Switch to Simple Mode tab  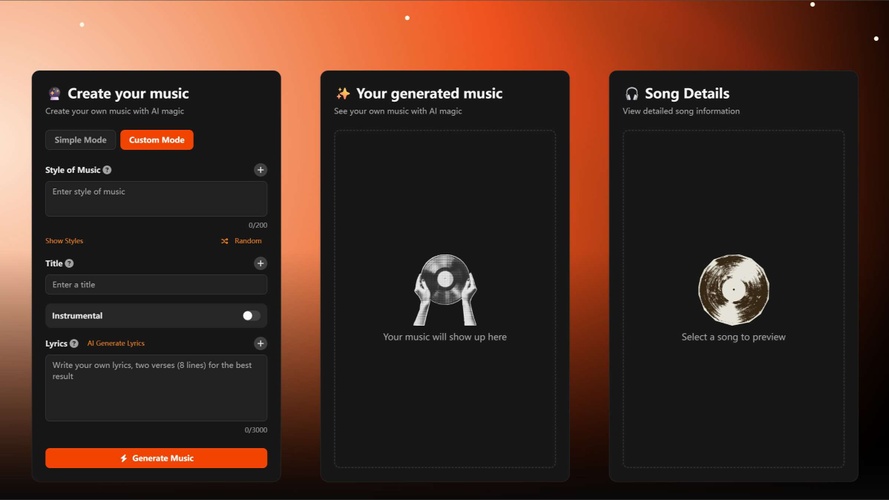[x=81, y=139]
